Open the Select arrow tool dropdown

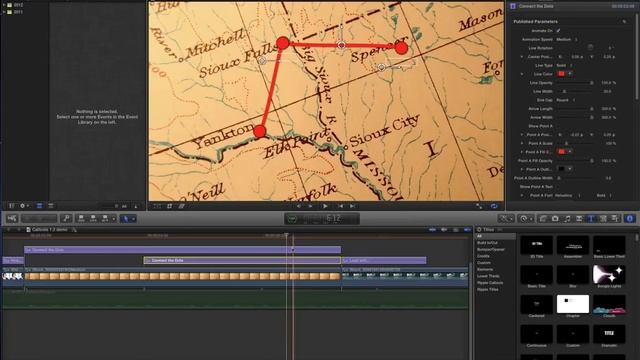[128, 219]
